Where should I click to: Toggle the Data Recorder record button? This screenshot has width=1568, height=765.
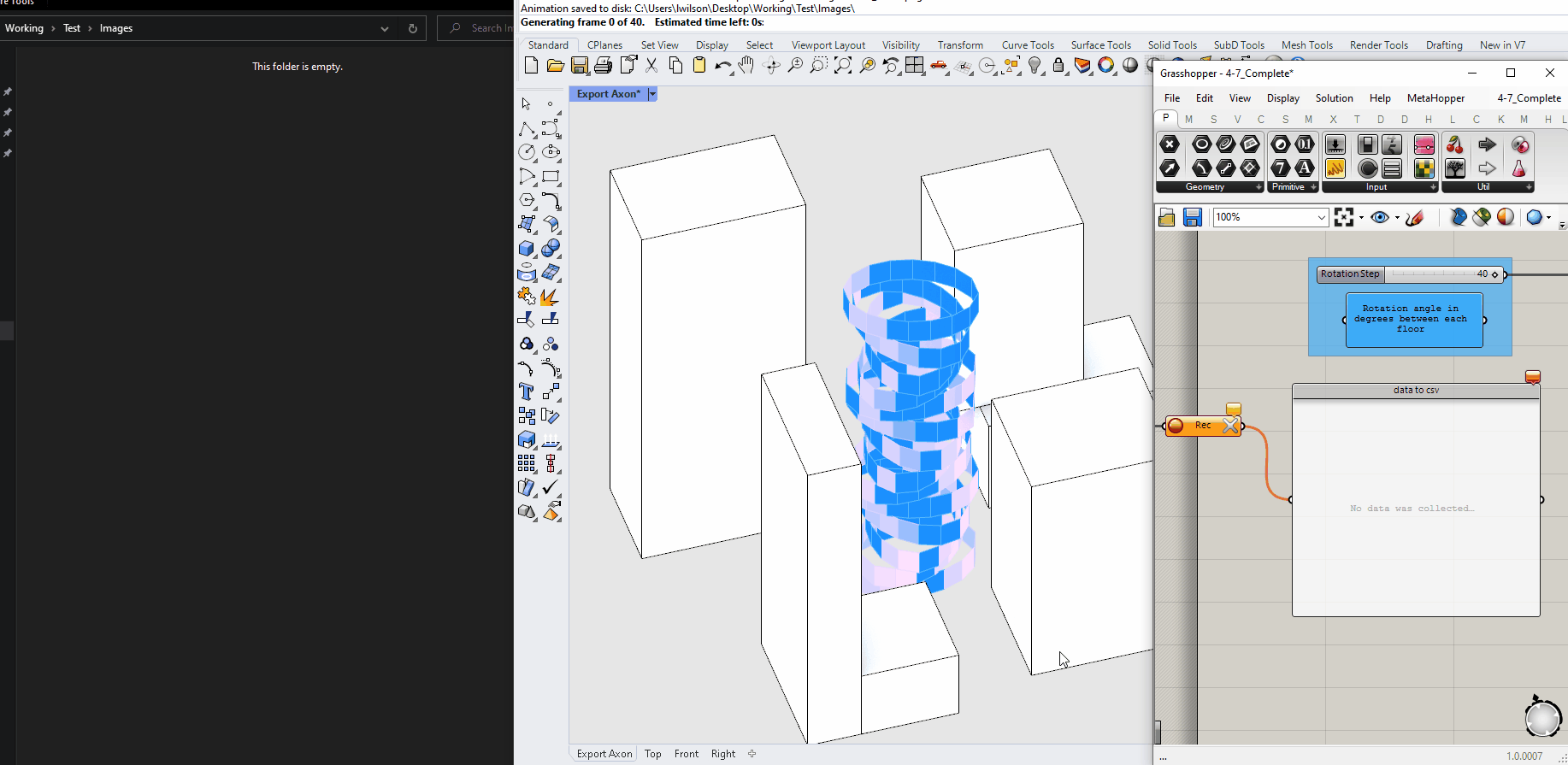coord(1176,426)
